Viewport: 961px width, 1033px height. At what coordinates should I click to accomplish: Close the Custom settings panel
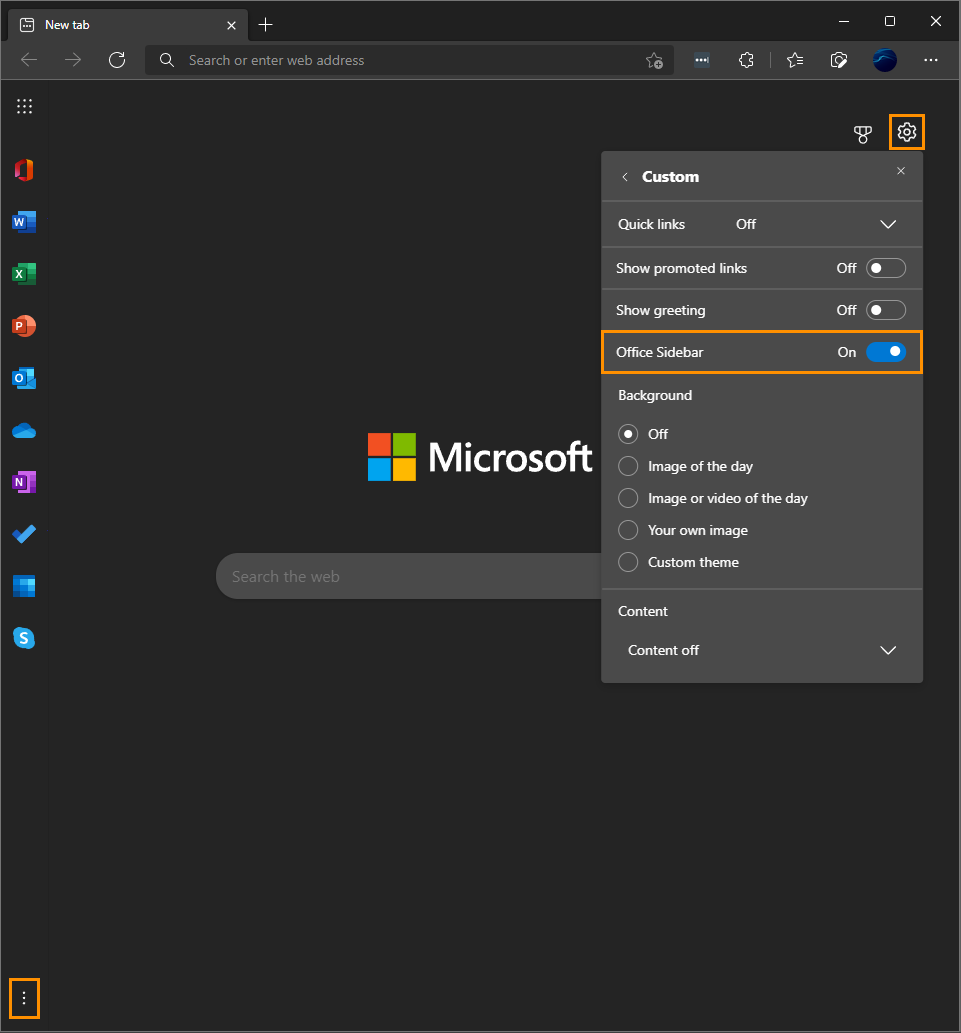click(901, 171)
